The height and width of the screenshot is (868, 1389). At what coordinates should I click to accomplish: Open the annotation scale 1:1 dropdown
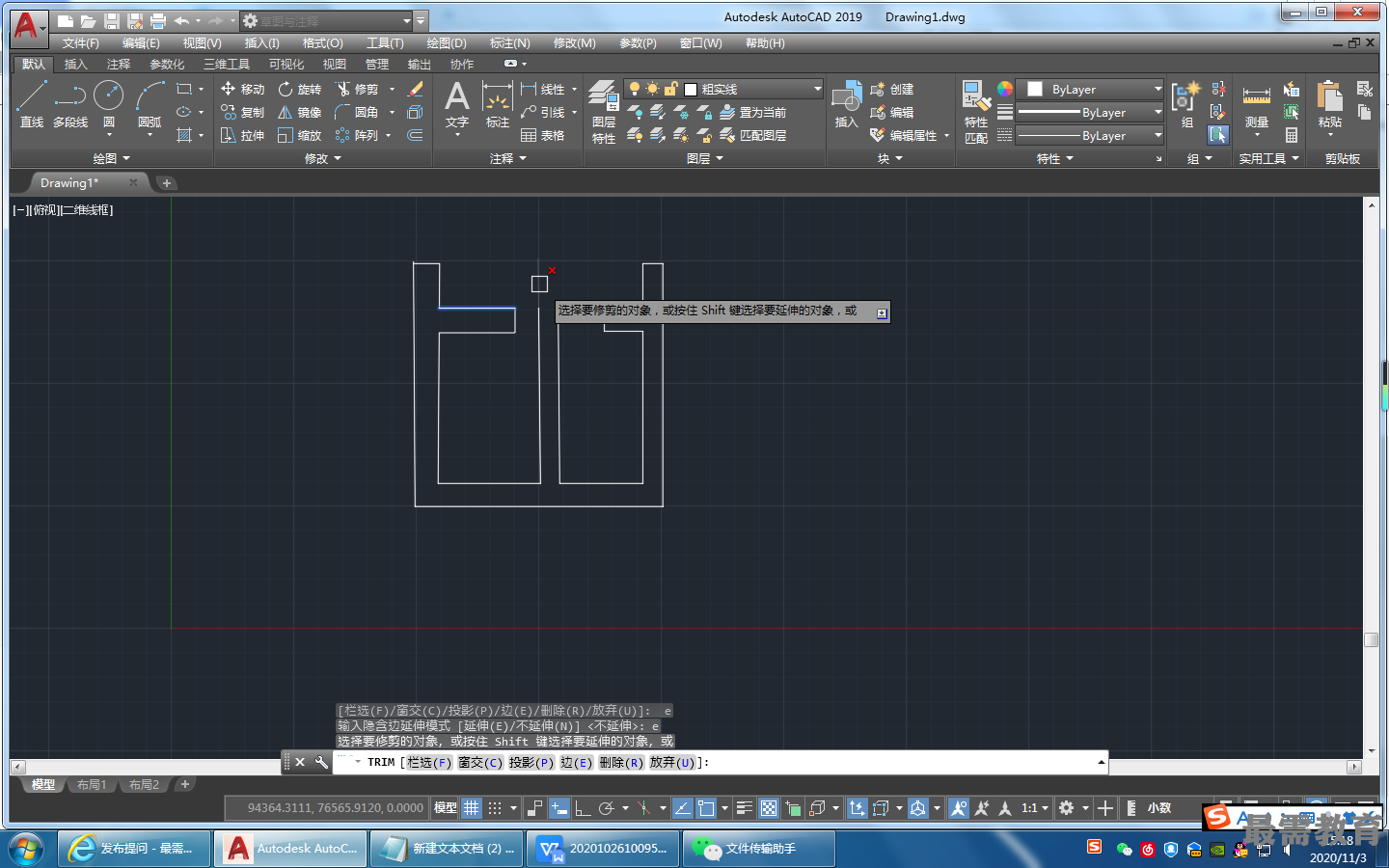[1035, 808]
